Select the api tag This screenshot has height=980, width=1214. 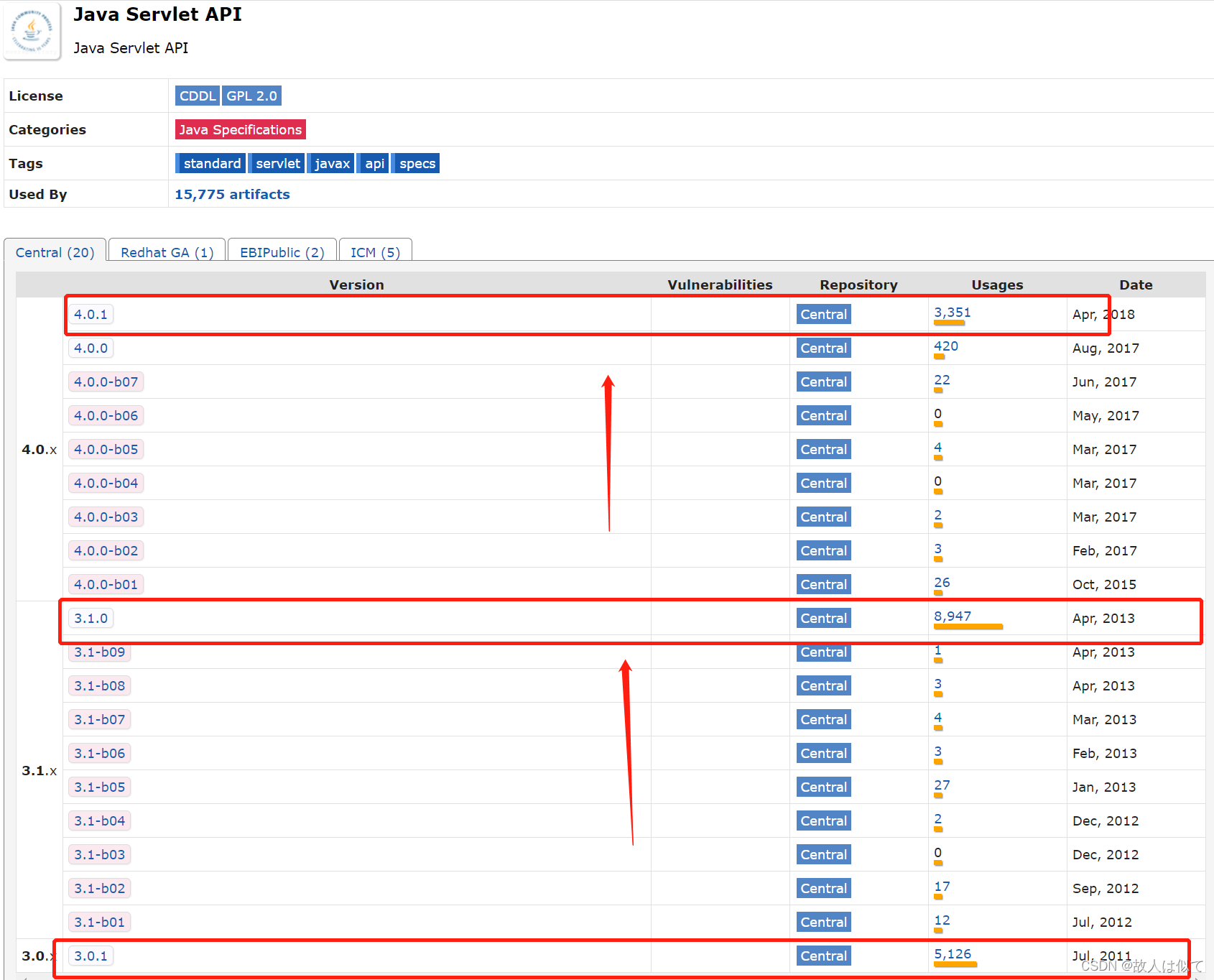point(374,163)
